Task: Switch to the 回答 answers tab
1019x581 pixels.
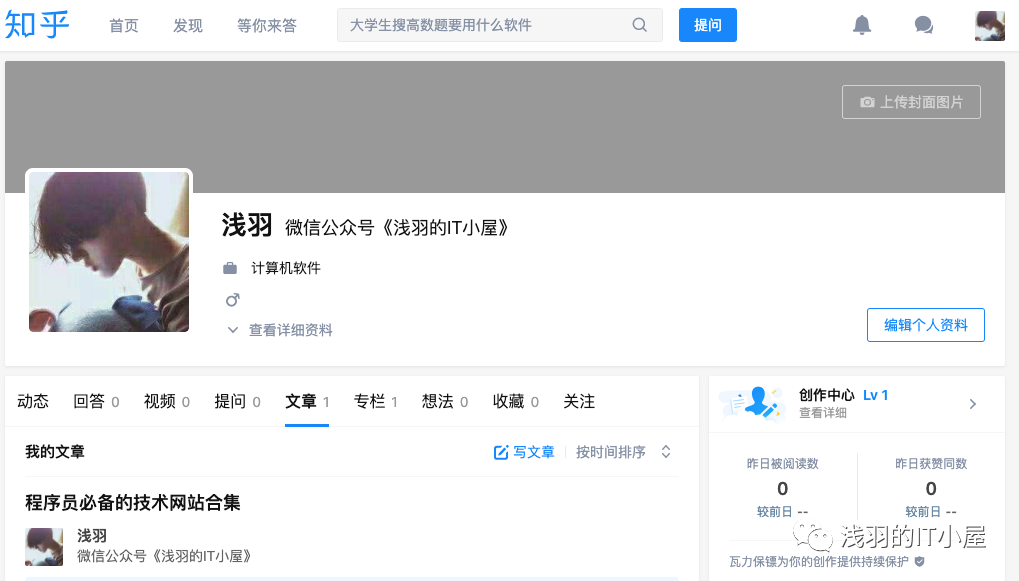Action: tap(96, 402)
